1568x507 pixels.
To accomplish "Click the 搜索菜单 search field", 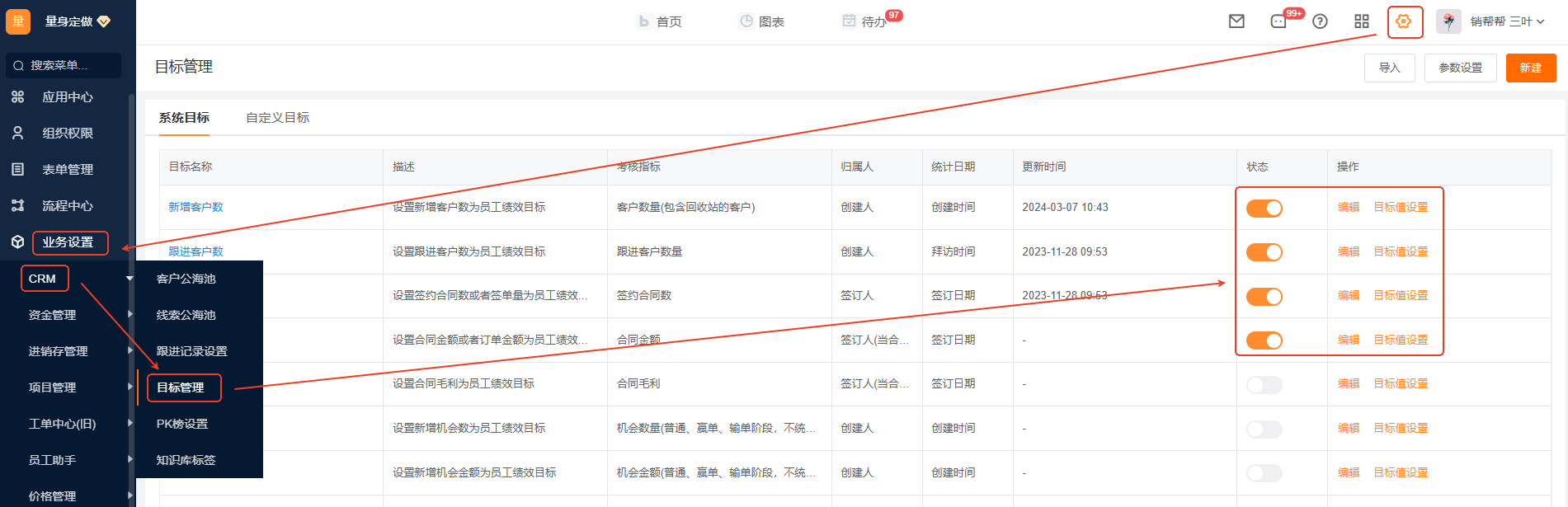I will [x=64, y=65].
